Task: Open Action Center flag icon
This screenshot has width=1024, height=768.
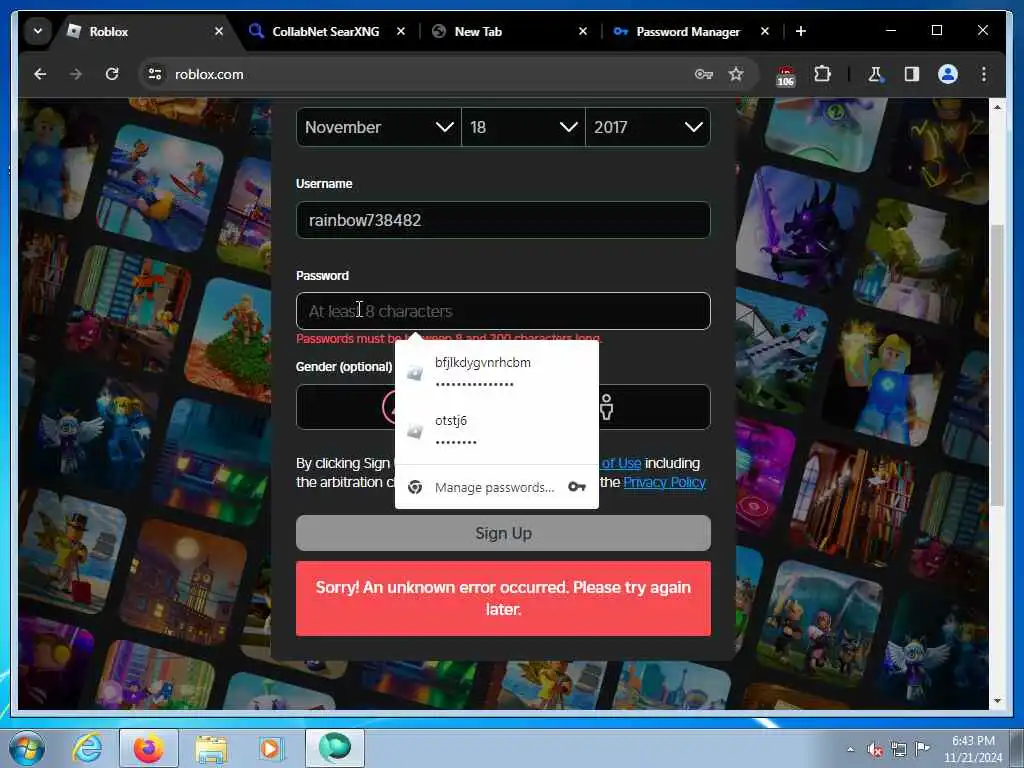Action: [x=922, y=748]
